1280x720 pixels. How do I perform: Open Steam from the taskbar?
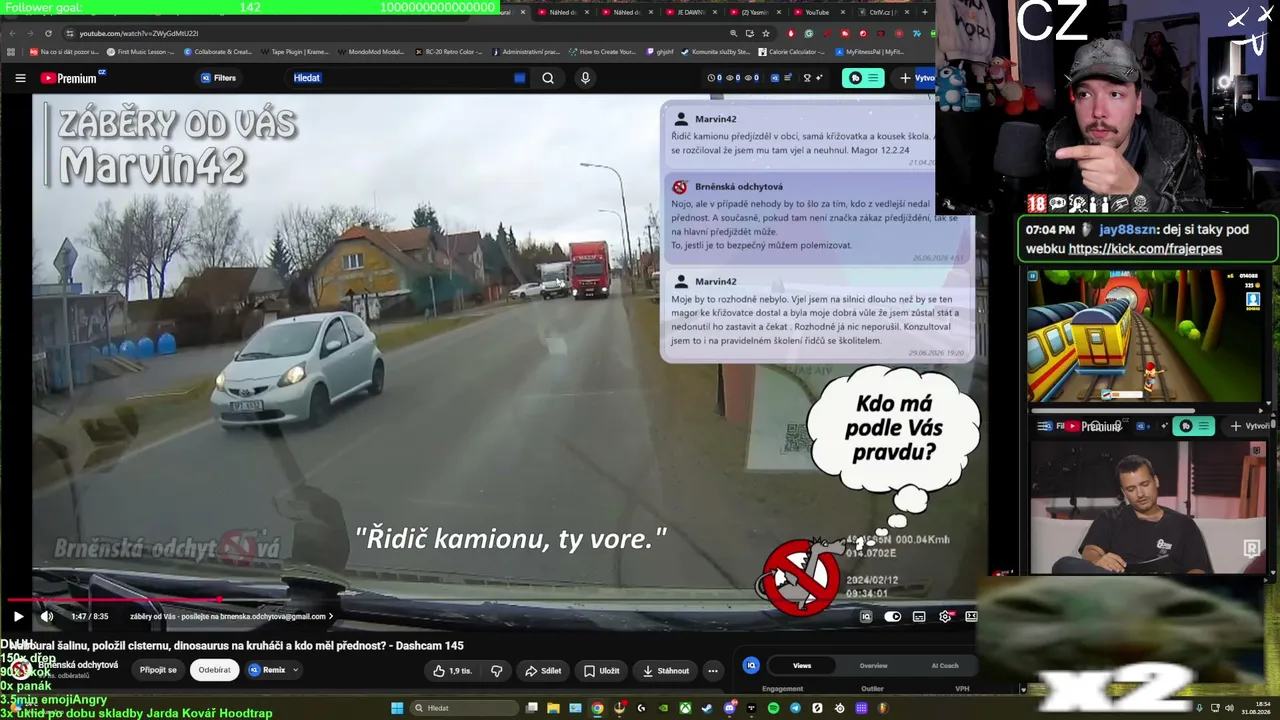point(708,708)
